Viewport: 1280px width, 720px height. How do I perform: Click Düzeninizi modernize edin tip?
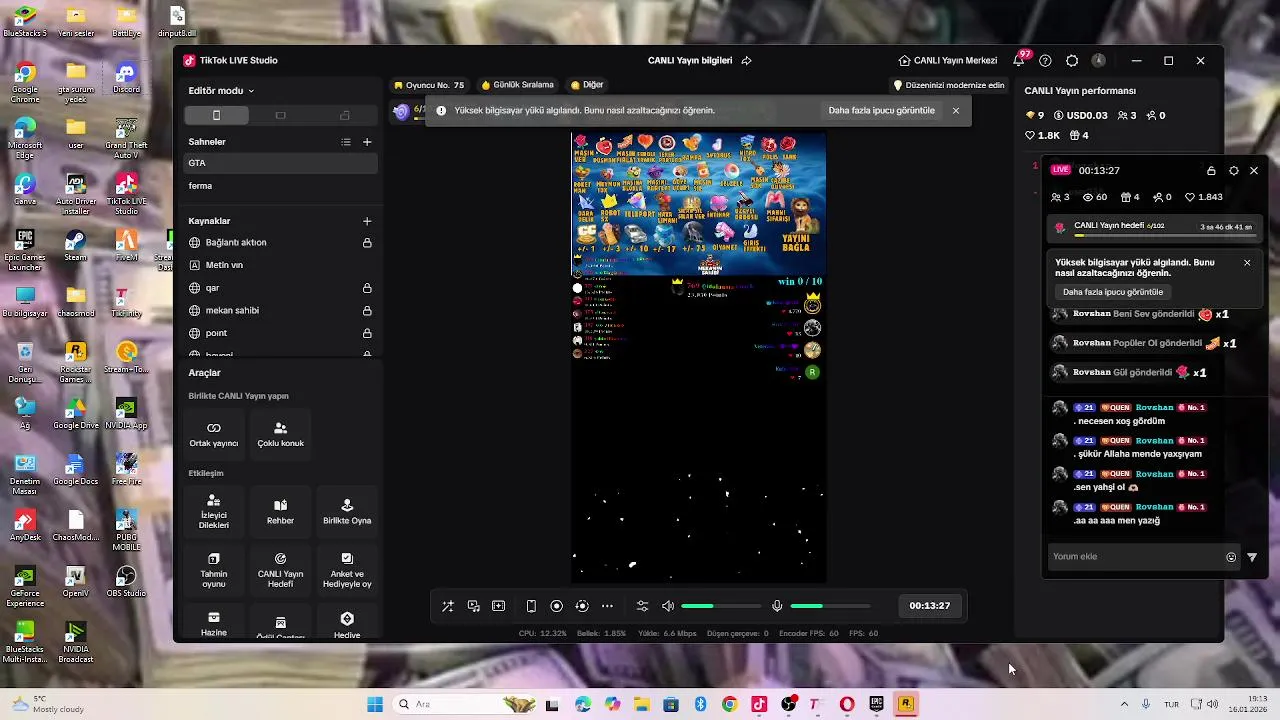(x=949, y=85)
